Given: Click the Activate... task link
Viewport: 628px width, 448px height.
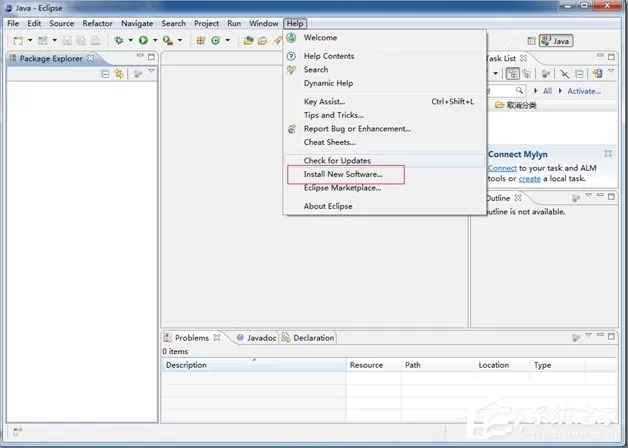Looking at the screenshot, I should tap(584, 91).
